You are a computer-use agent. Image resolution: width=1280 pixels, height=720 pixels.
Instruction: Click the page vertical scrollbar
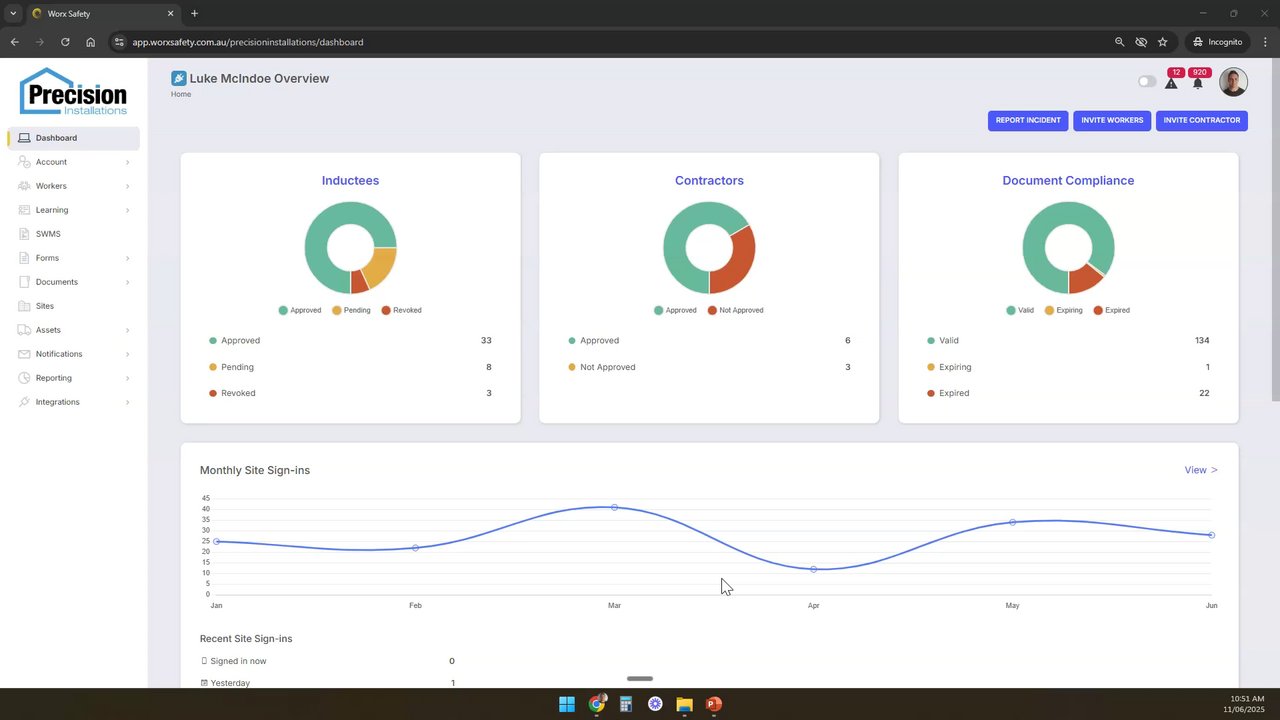(x=1275, y=230)
